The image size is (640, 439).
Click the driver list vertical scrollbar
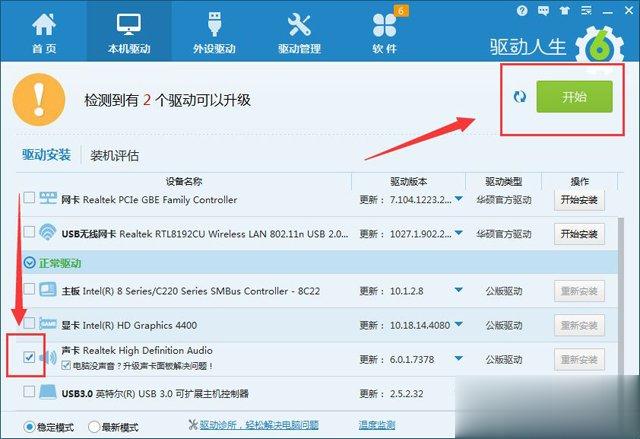click(621, 296)
